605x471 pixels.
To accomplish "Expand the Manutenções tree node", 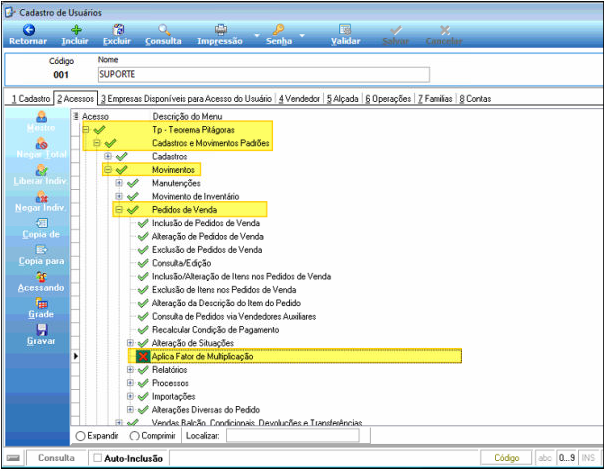I will pos(119,183).
